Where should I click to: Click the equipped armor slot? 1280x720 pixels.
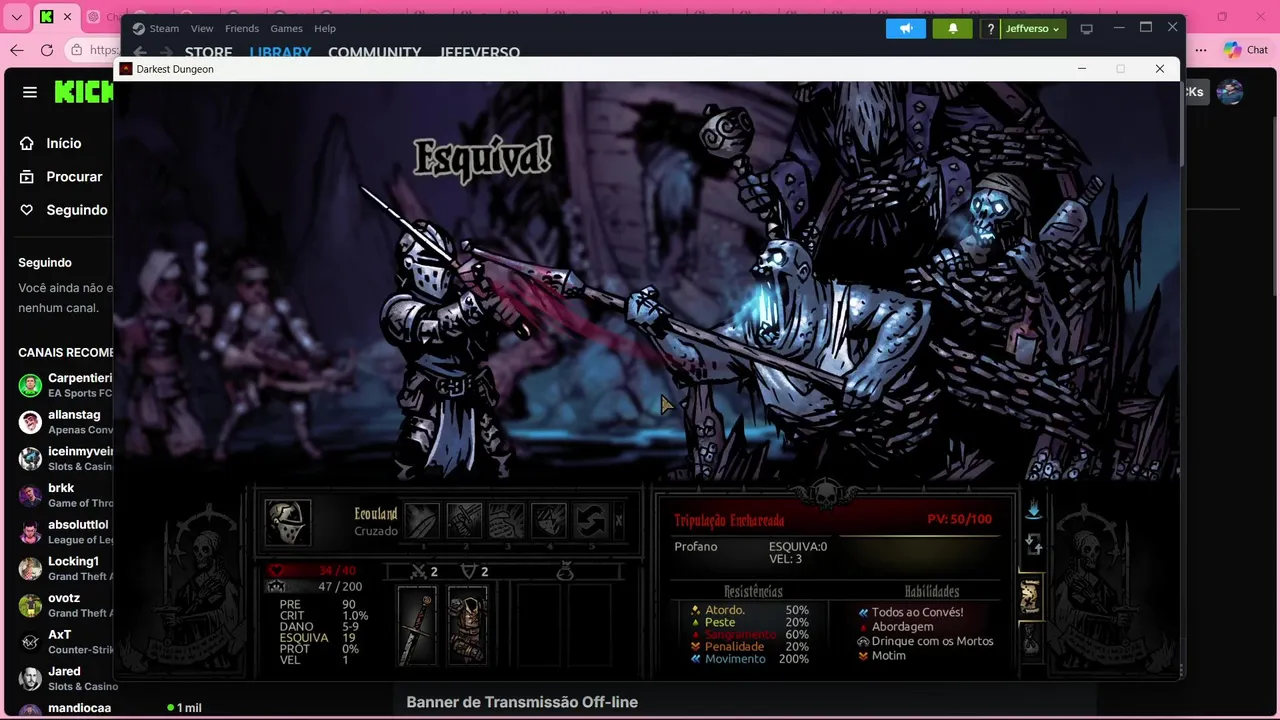tap(466, 626)
